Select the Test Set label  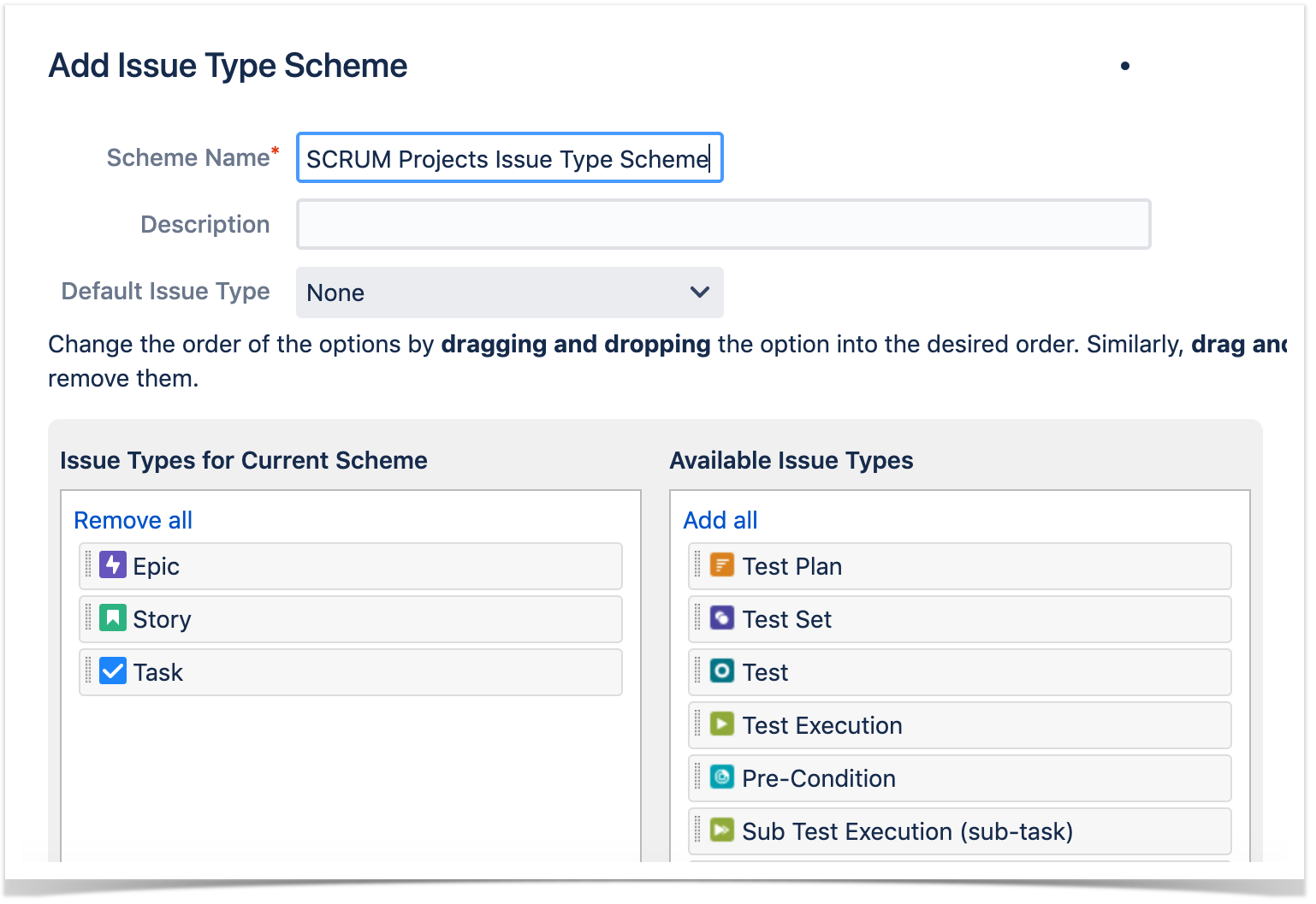(787, 619)
